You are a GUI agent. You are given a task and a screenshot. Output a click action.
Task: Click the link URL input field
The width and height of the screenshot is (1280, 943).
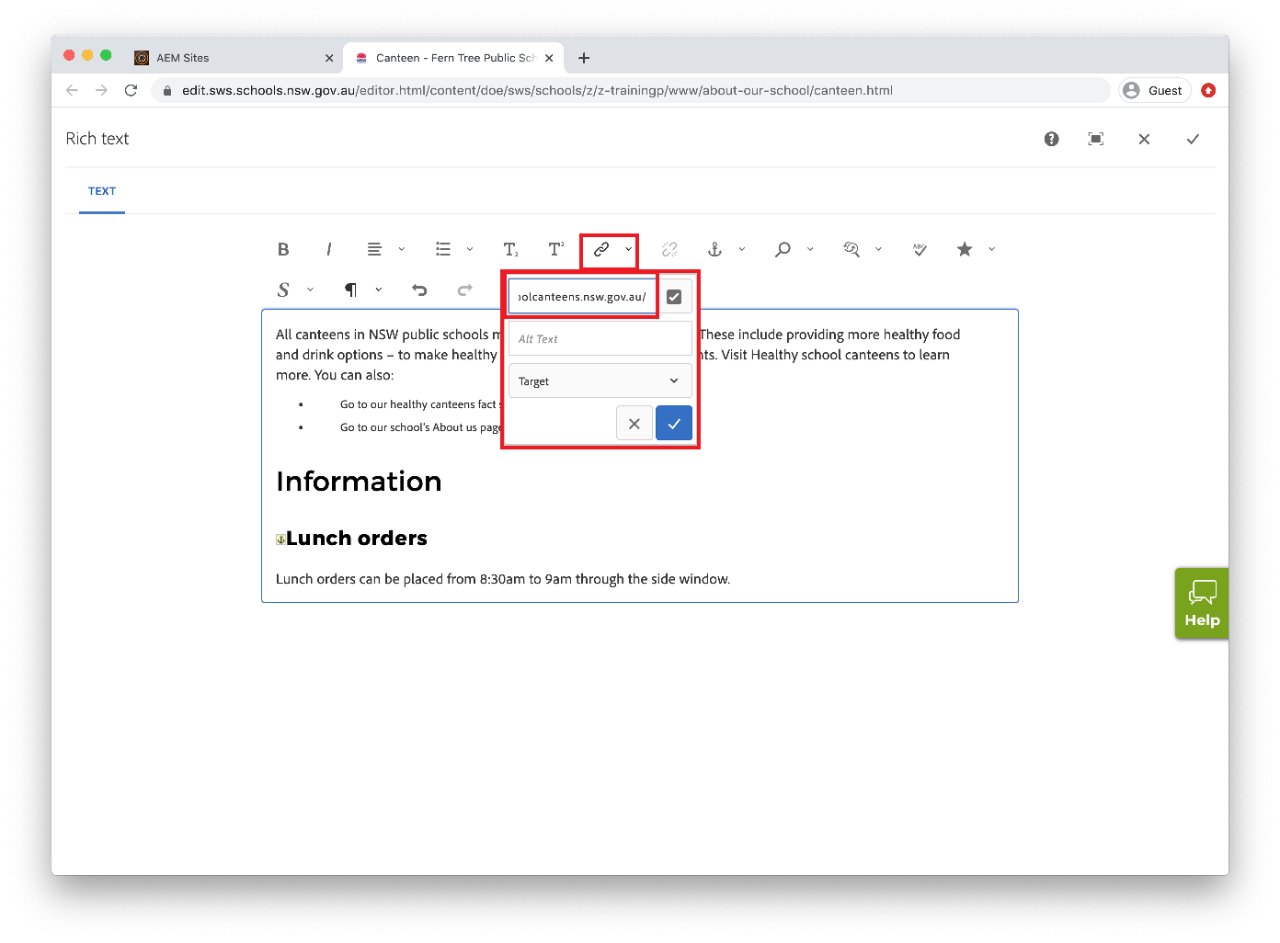[x=583, y=297]
